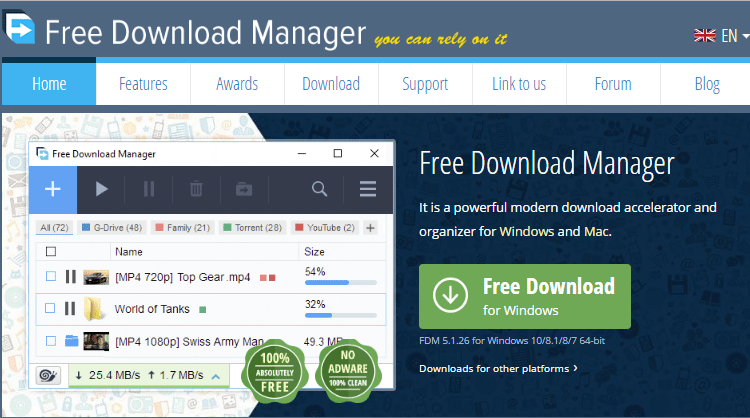
Task: Click the World of Tanks name text
Action: pyautogui.click(x=152, y=309)
